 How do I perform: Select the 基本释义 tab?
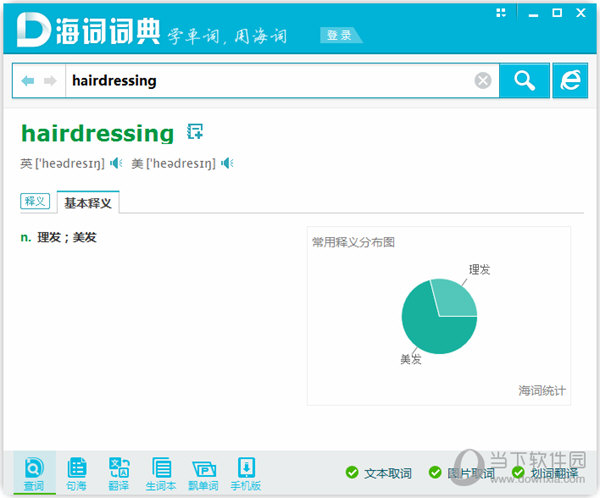(x=88, y=202)
